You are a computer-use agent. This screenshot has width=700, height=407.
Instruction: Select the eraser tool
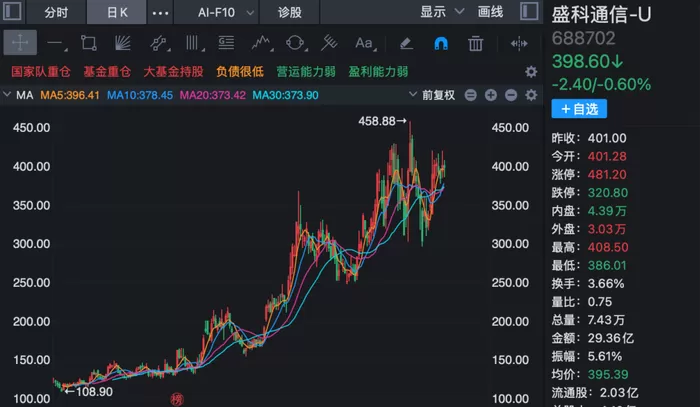[406, 43]
